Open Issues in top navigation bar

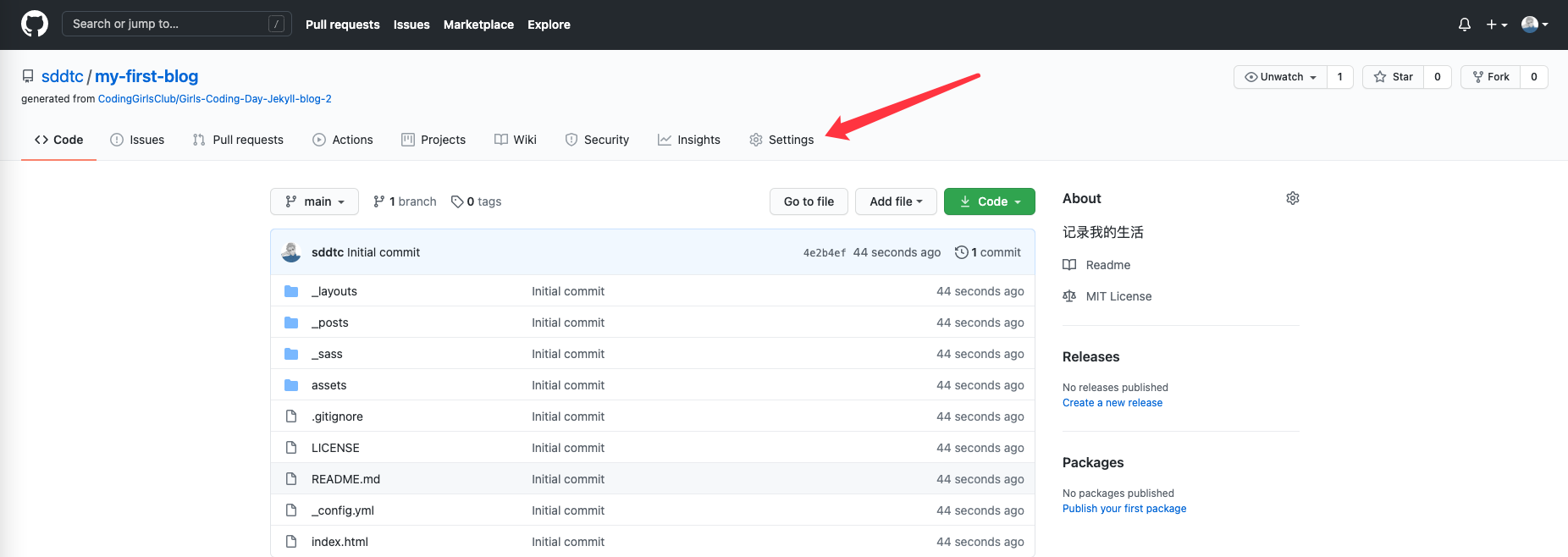[411, 25]
